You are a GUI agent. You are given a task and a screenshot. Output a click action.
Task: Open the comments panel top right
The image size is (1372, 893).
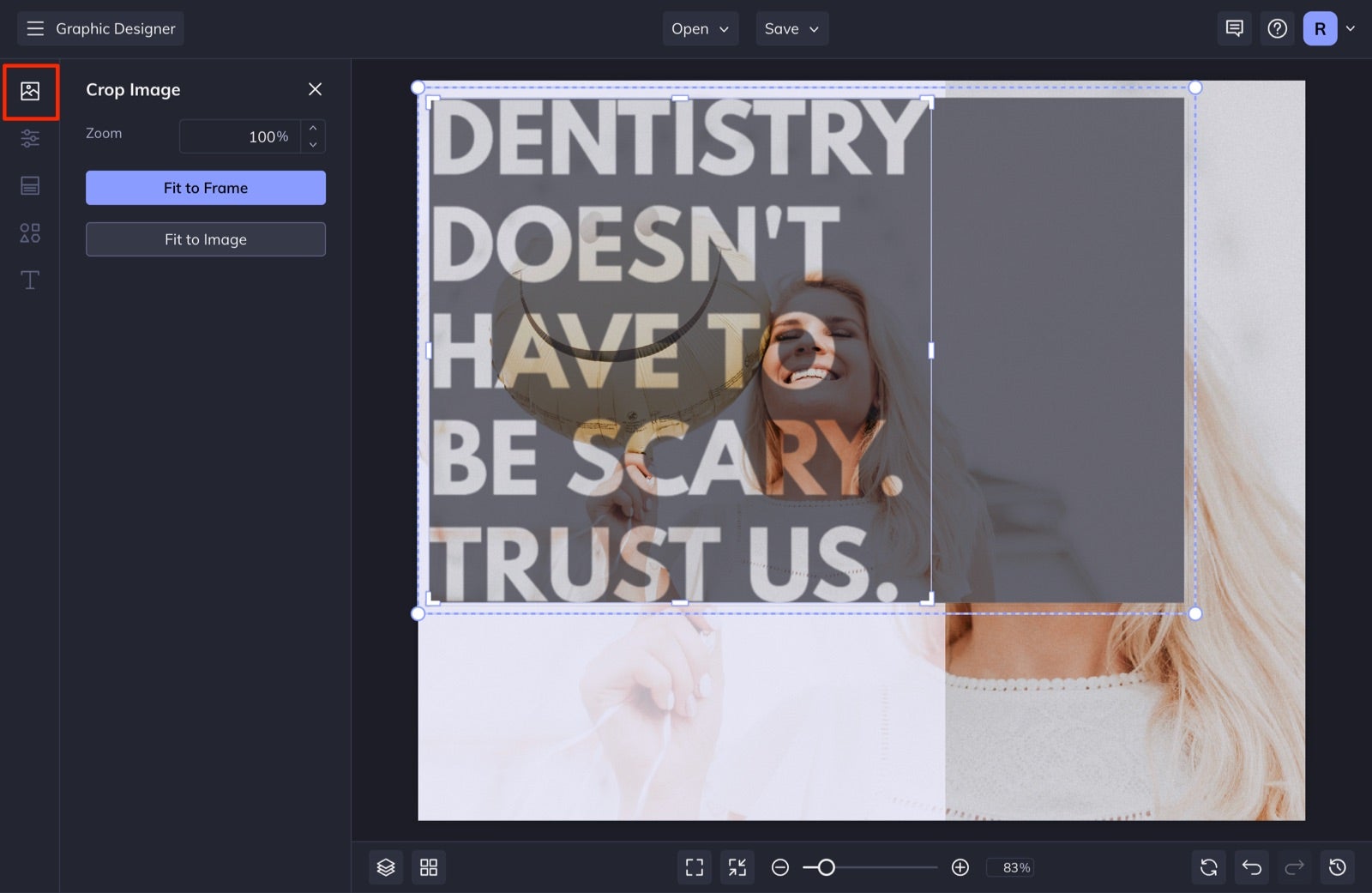click(1234, 28)
